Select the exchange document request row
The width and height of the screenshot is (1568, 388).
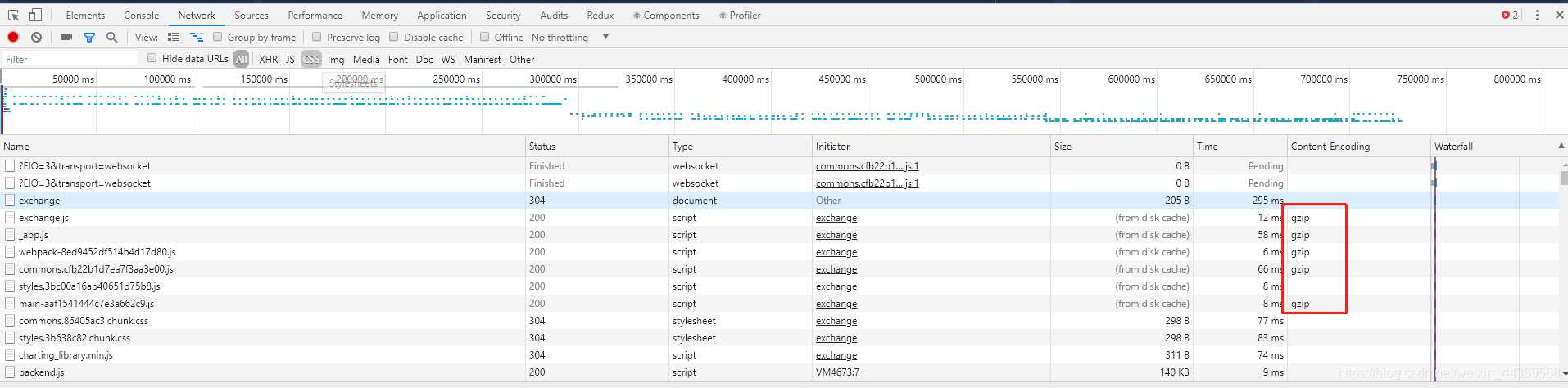click(779, 201)
